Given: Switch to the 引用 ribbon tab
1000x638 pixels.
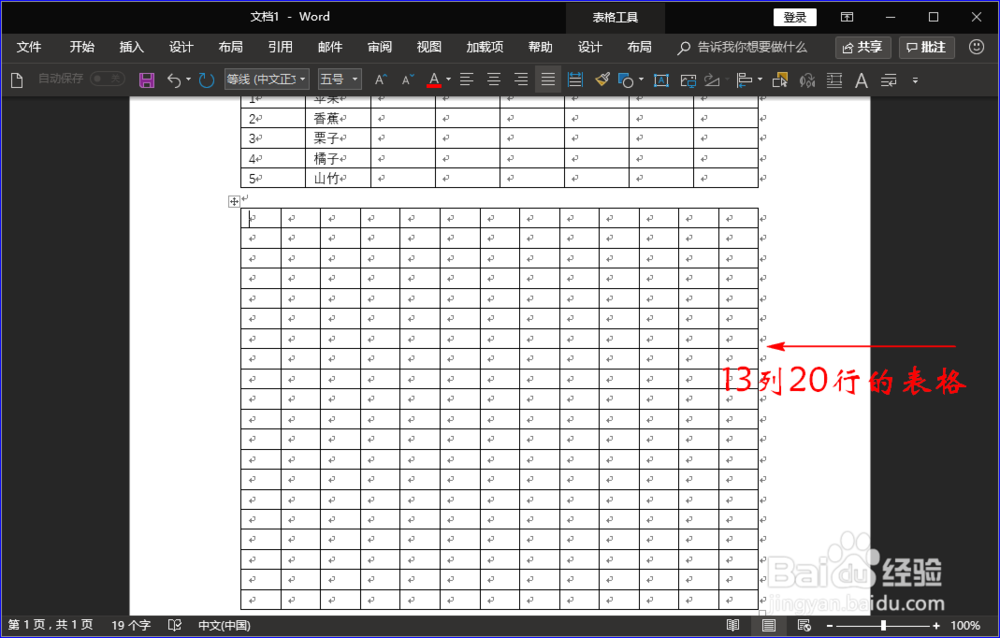Looking at the screenshot, I should pos(280,47).
